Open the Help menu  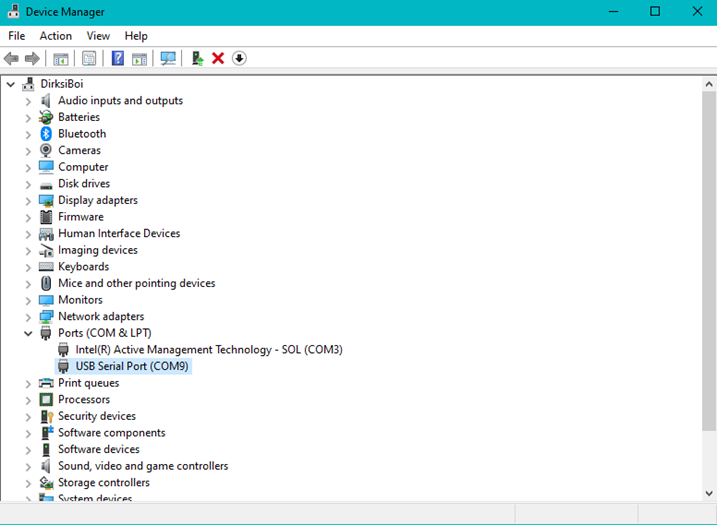click(x=136, y=36)
